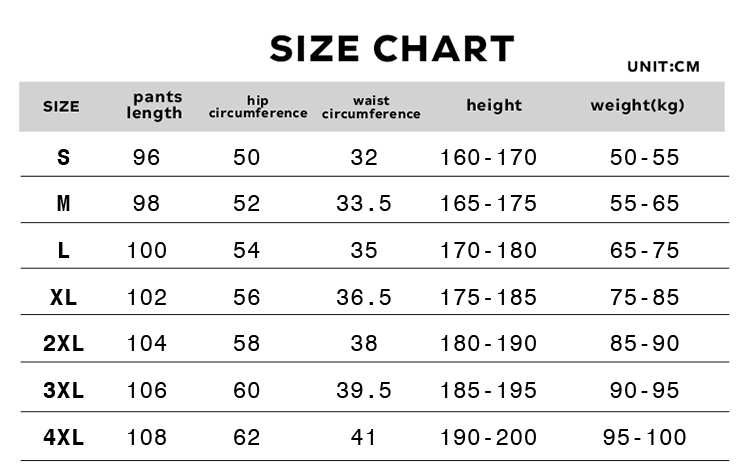Select the L size row label
This screenshot has height=474, width=750.
[63, 250]
